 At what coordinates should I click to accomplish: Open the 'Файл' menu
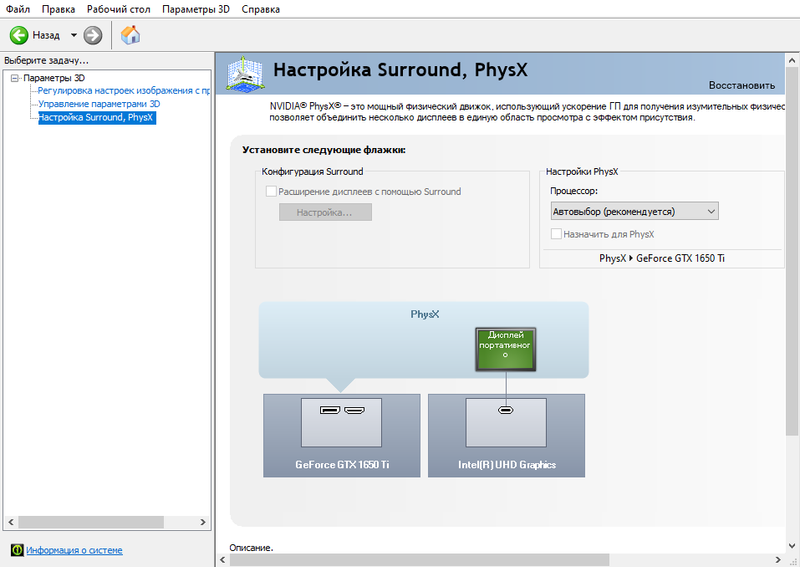18,9
